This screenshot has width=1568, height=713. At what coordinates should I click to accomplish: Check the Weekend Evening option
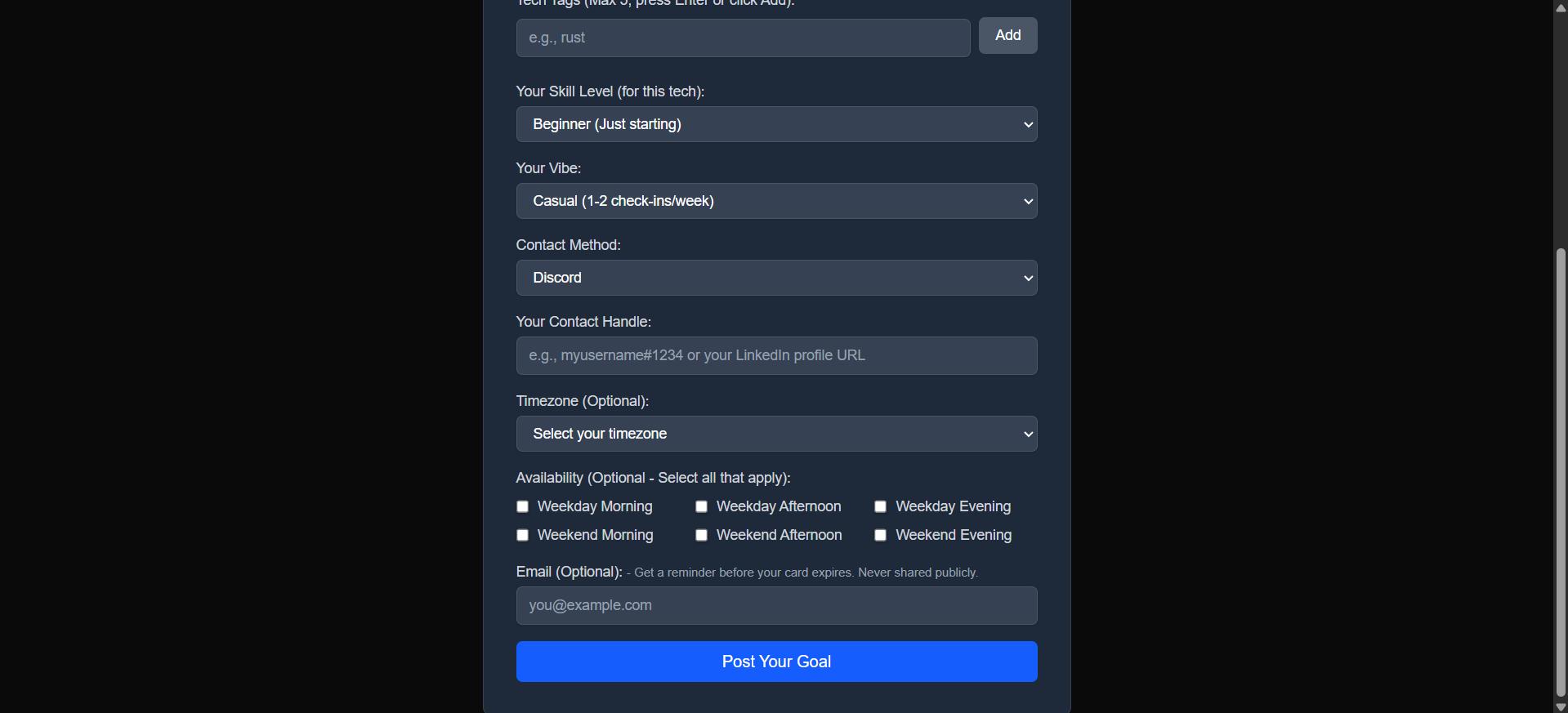tap(880, 535)
